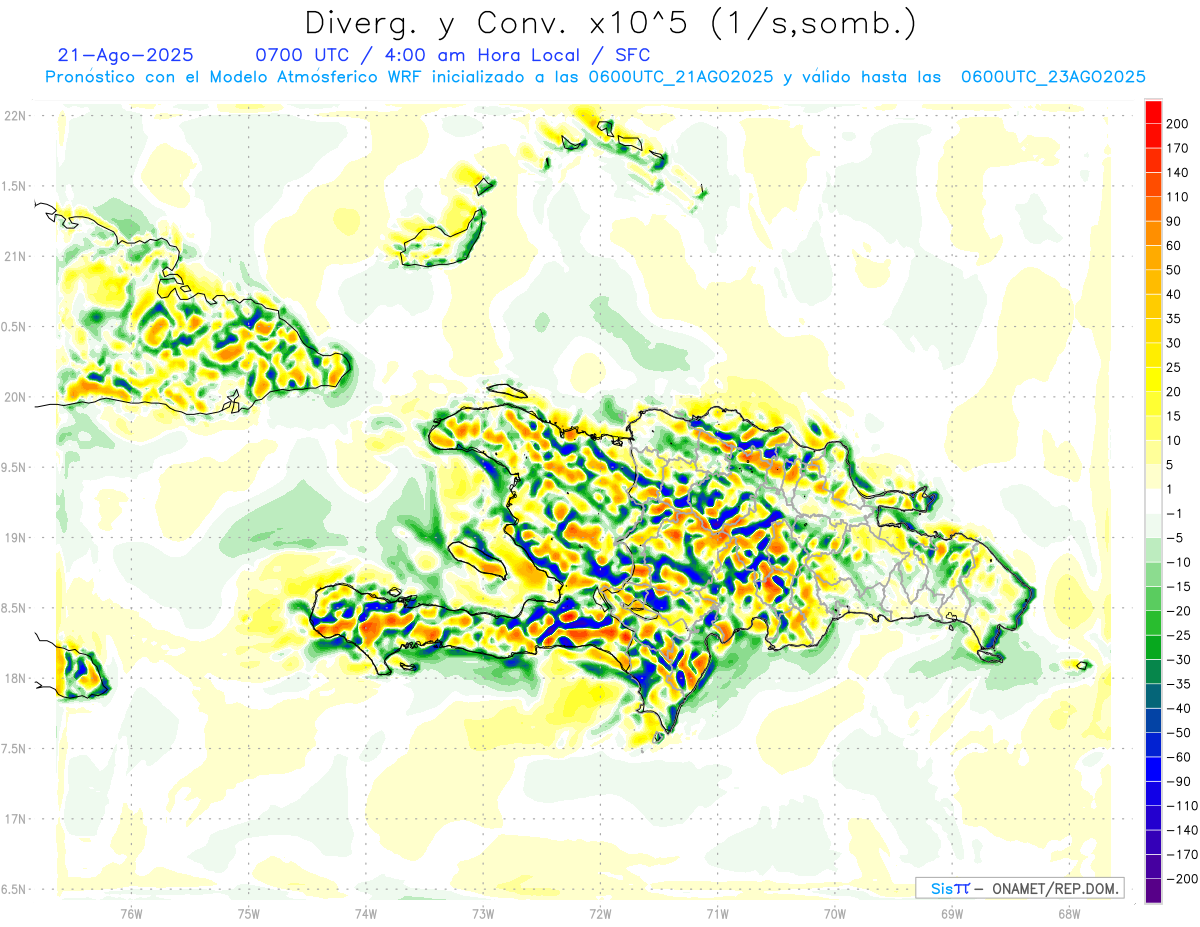Click the '73W' longitude label
This screenshot has height=927, width=1200.
(x=483, y=912)
